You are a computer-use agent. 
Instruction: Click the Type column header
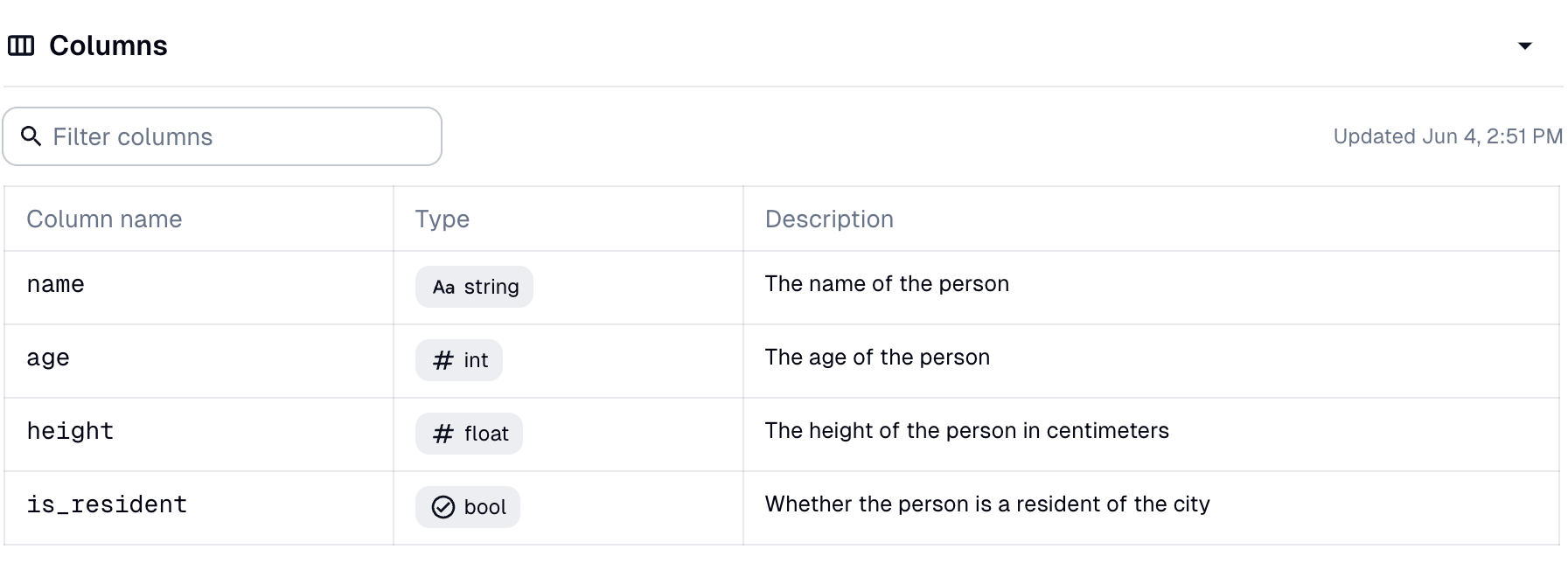click(442, 219)
